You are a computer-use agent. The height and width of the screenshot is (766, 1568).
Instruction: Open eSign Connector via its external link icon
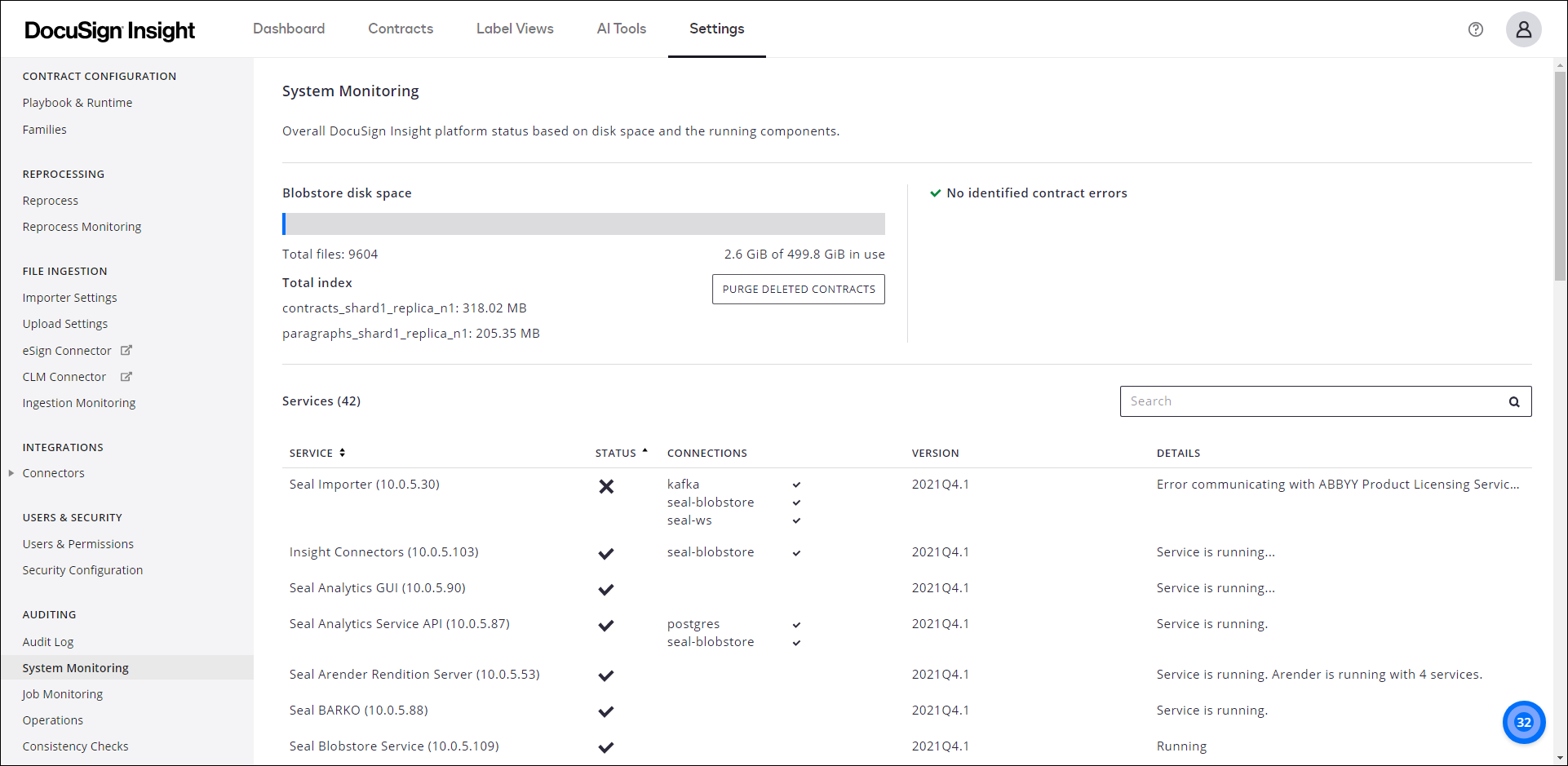(x=127, y=350)
